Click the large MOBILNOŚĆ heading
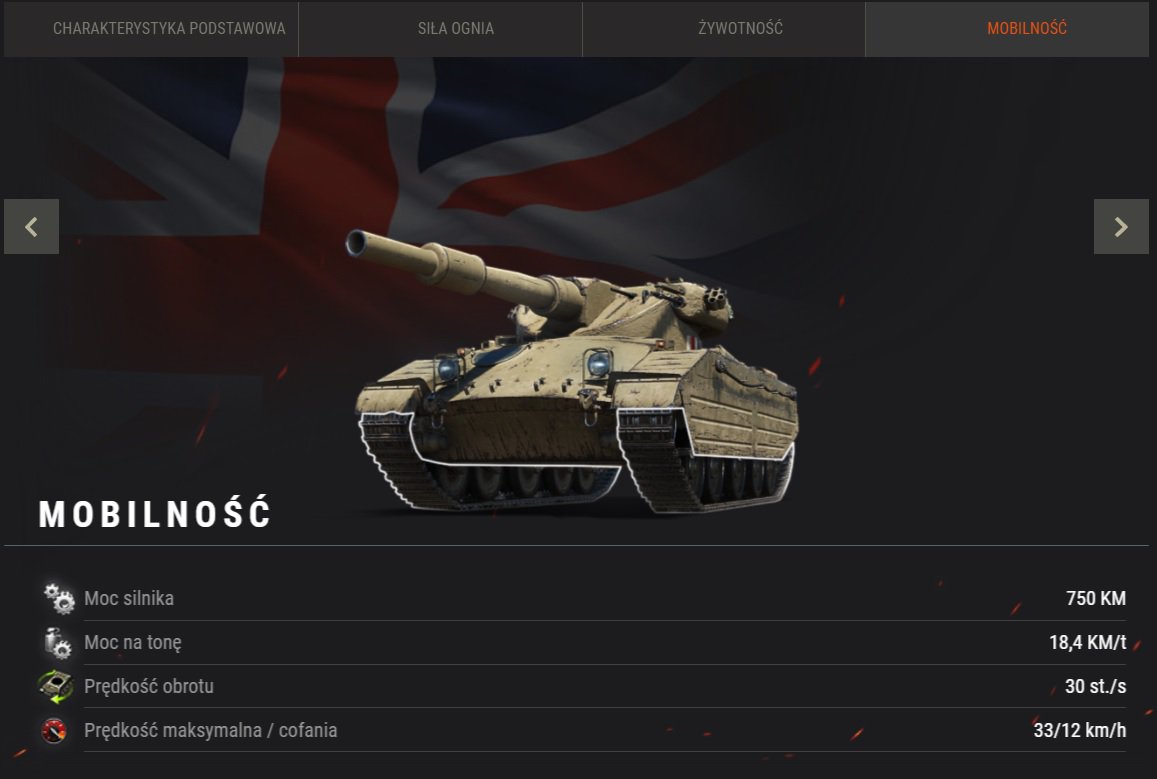The width and height of the screenshot is (1157, 779). 155,513
